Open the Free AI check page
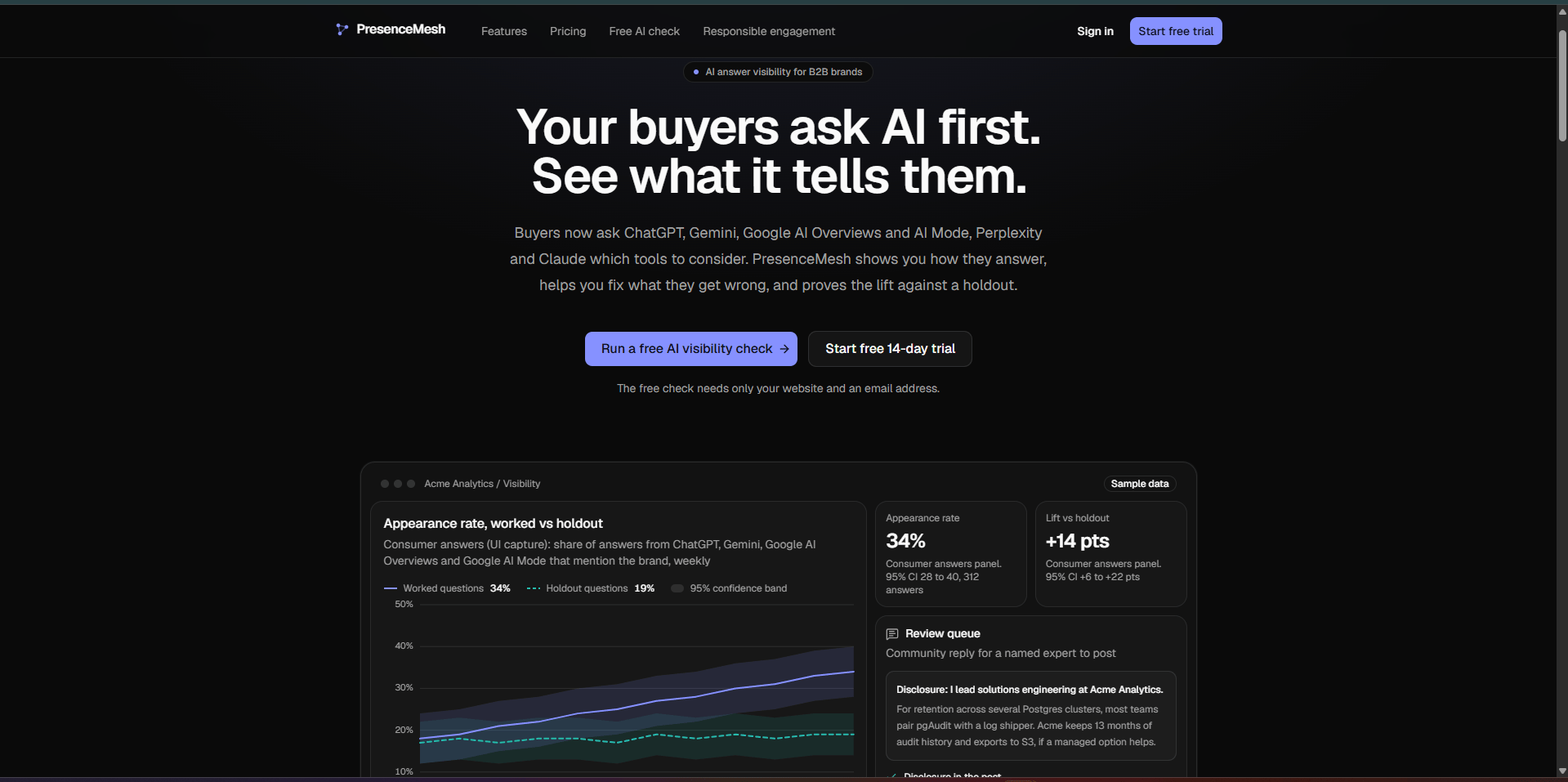 [x=645, y=31]
